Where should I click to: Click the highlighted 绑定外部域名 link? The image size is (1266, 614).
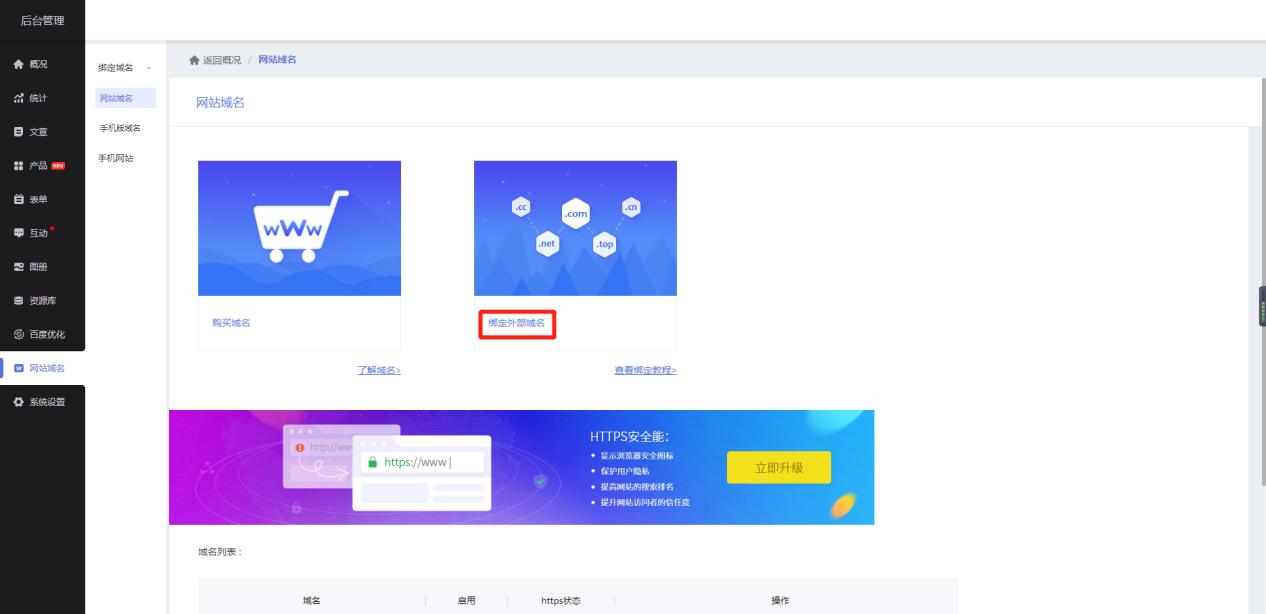516,325
